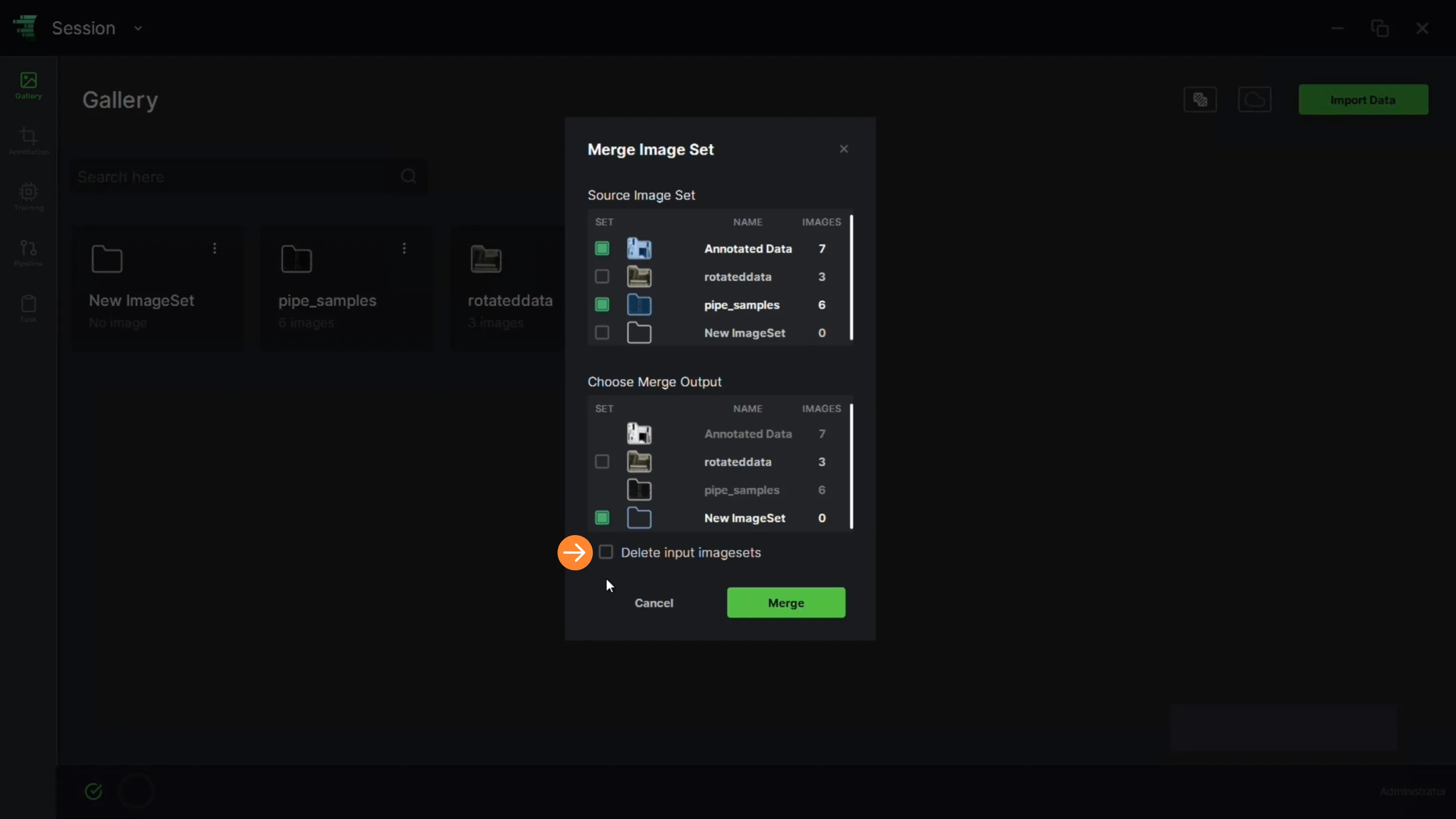1456x819 pixels.
Task: Open the pipe_samples folder card
Action: click(x=347, y=289)
